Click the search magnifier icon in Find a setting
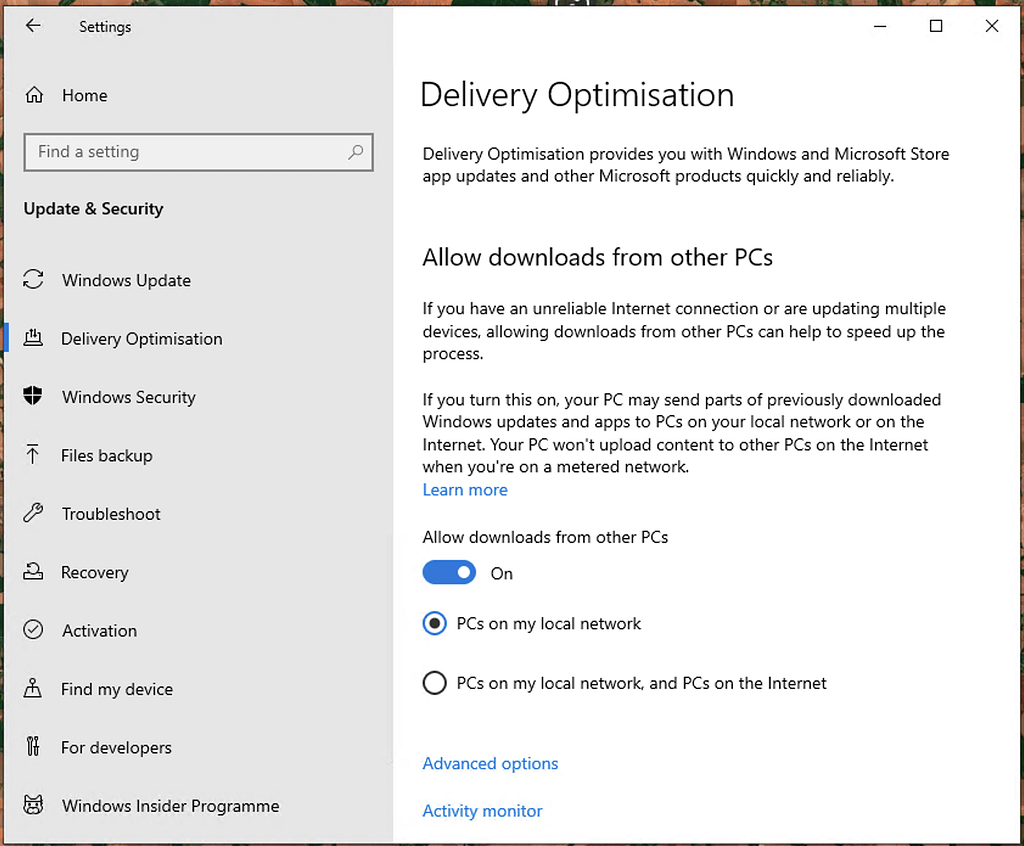Viewport: 1024px width, 846px height. tap(355, 152)
